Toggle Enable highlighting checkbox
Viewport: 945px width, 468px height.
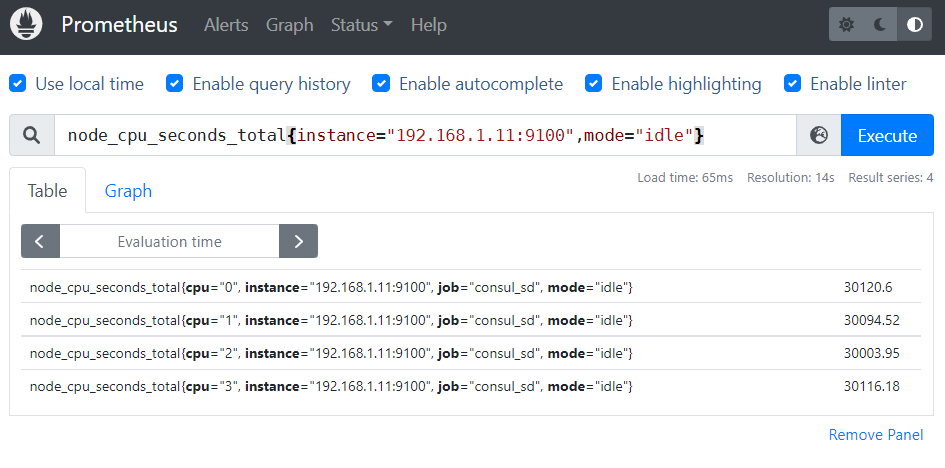594,84
